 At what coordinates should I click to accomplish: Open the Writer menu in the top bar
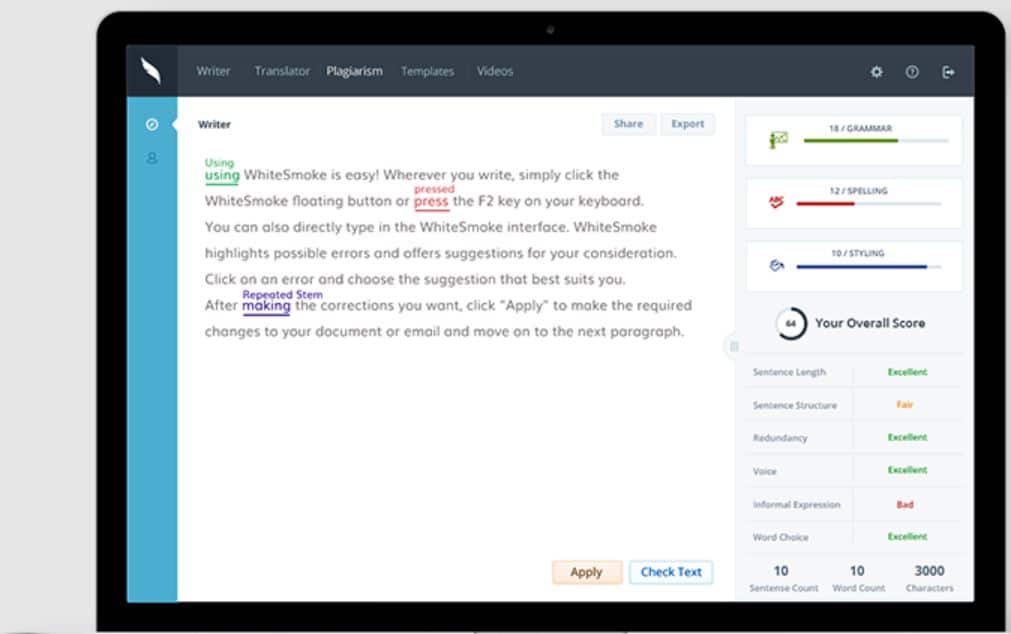(213, 71)
